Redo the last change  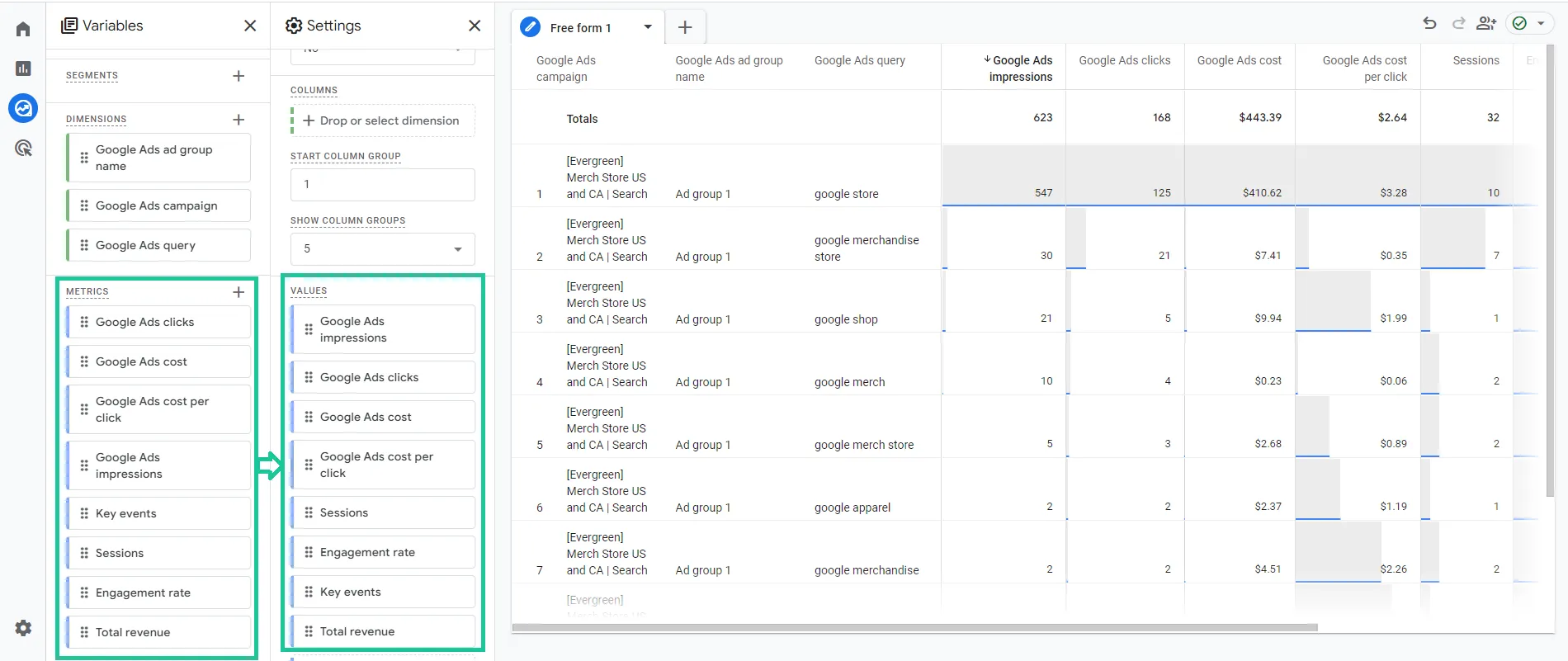click(1458, 23)
